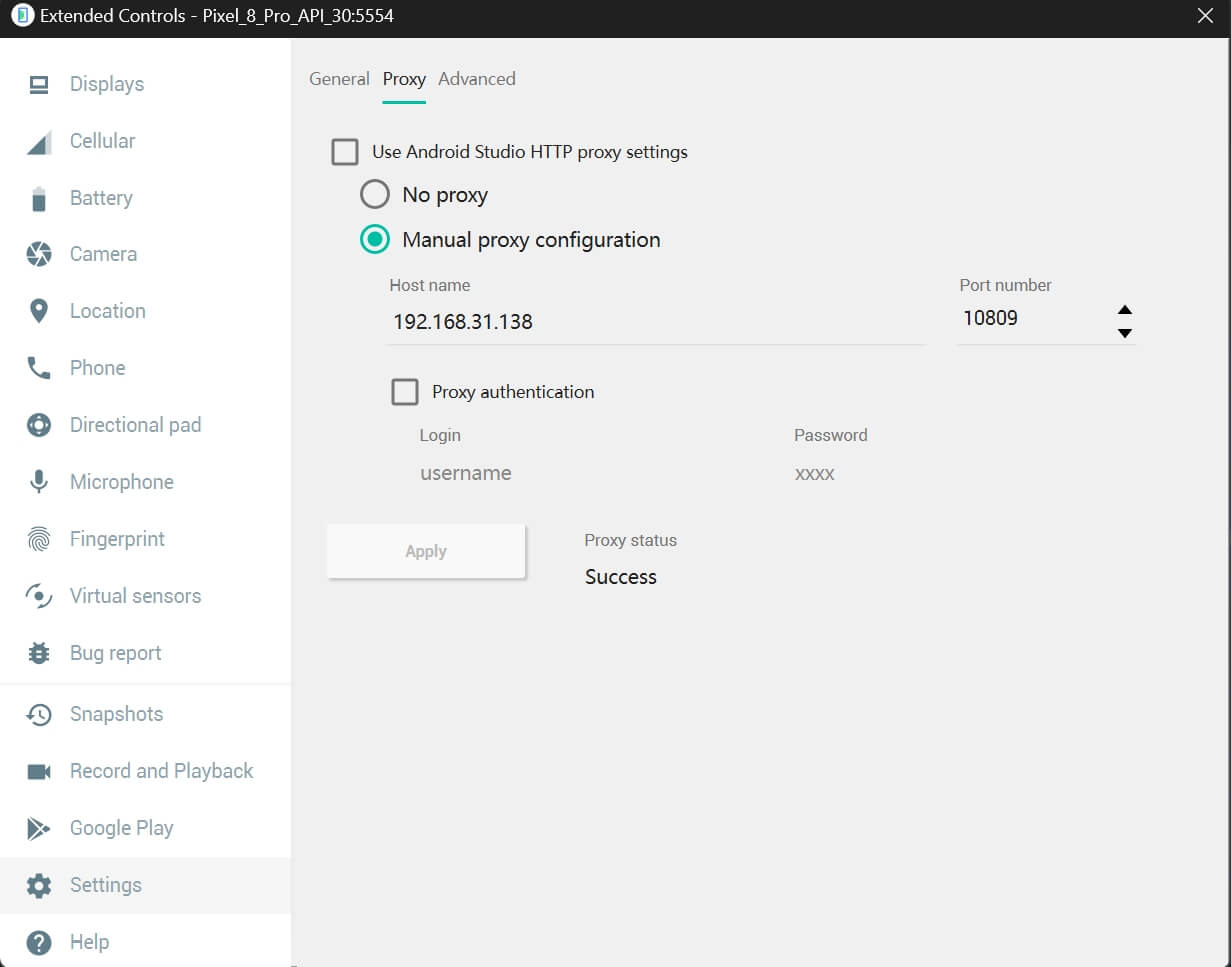Open Record and Playback section
Viewport: 1231px width, 967px height.
[x=161, y=771]
